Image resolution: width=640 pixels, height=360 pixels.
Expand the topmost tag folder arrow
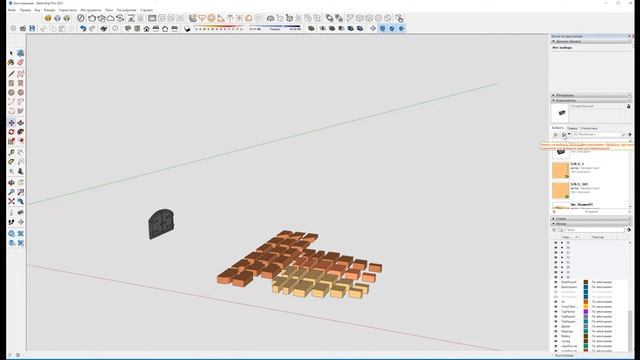[562, 242]
